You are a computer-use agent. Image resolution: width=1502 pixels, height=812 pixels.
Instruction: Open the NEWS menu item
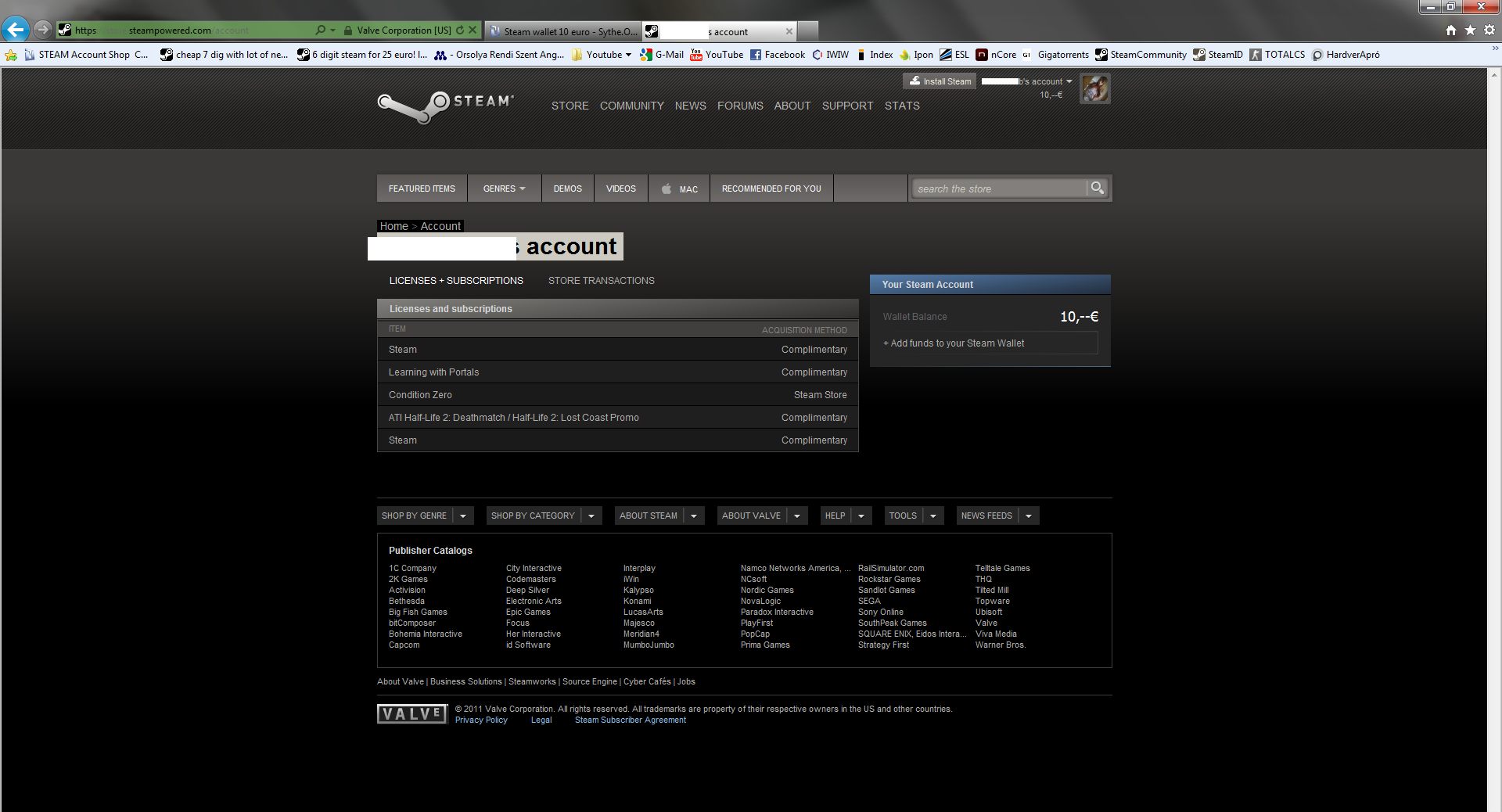pyautogui.click(x=690, y=106)
